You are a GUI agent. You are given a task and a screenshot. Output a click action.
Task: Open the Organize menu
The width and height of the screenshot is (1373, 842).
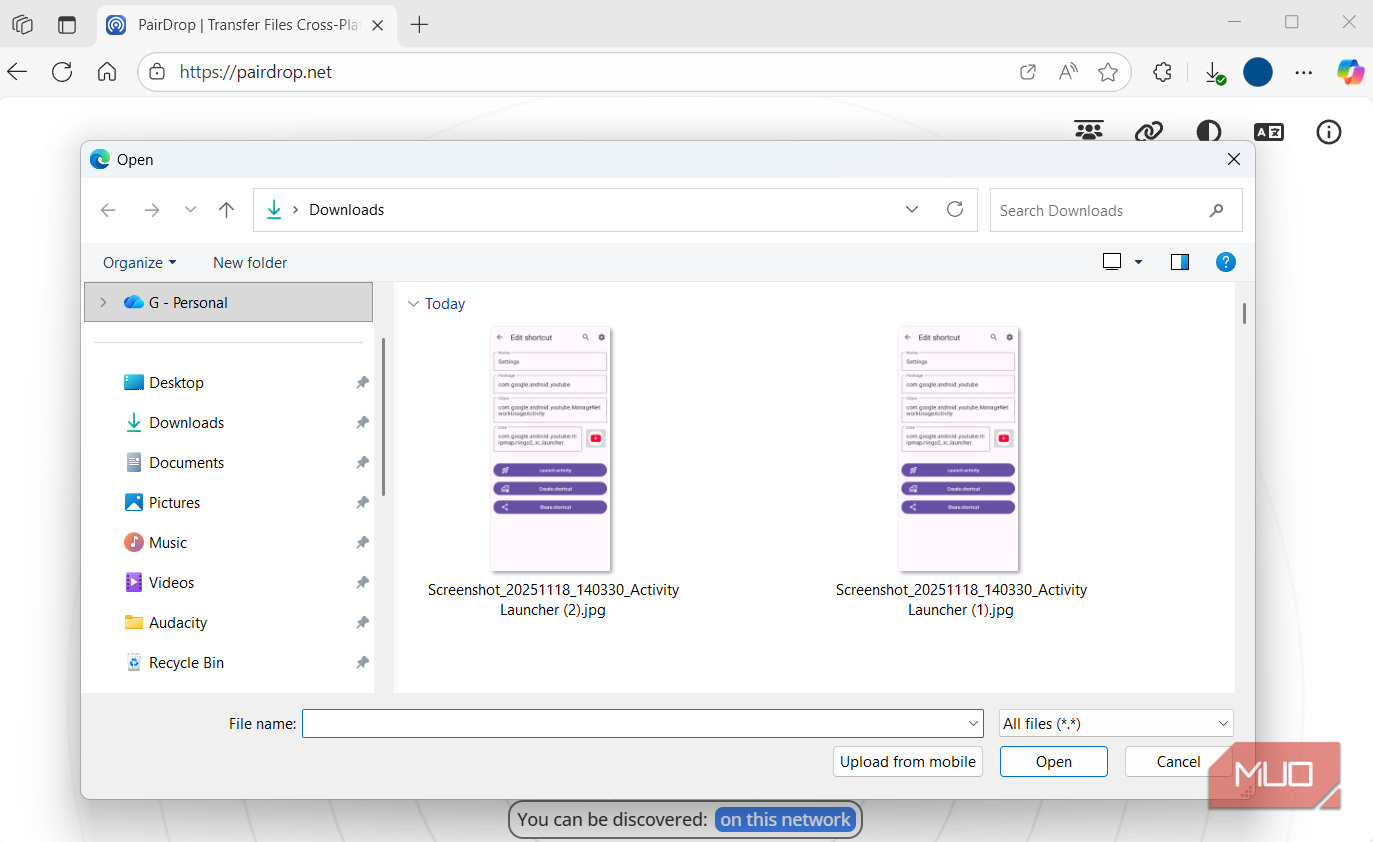140,262
